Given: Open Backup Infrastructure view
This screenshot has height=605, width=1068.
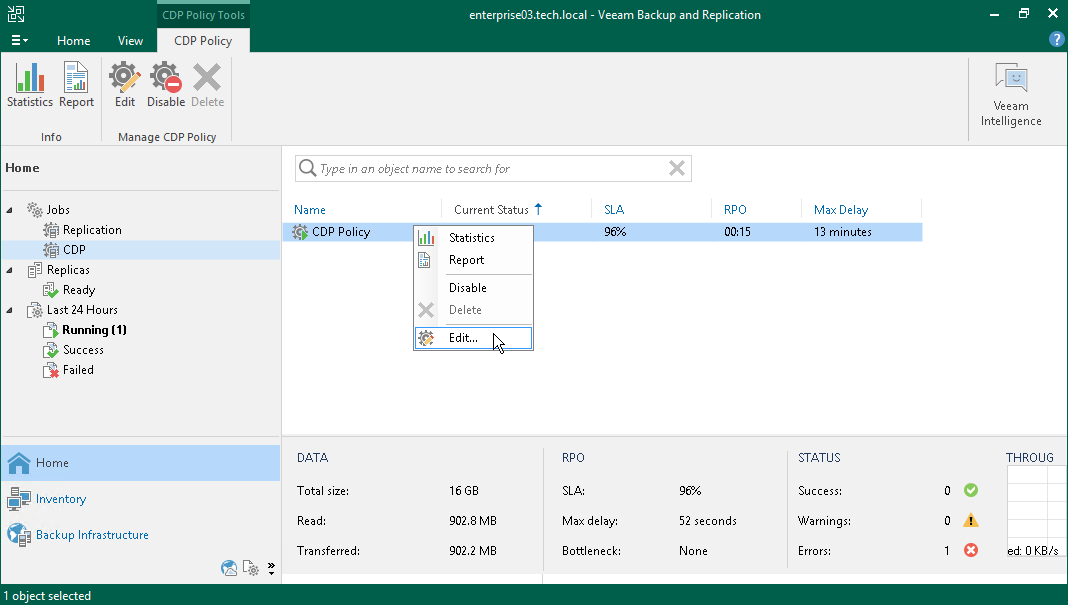Looking at the screenshot, I should [x=92, y=535].
